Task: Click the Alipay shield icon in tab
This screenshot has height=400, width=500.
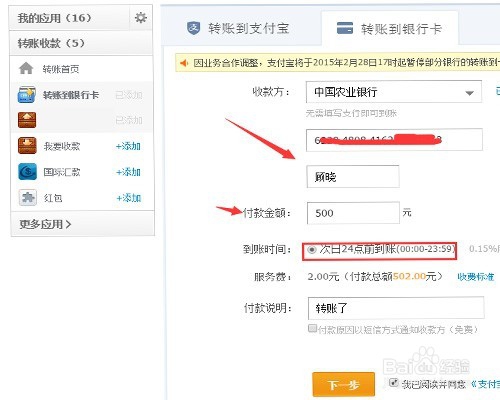Action: tap(193, 28)
